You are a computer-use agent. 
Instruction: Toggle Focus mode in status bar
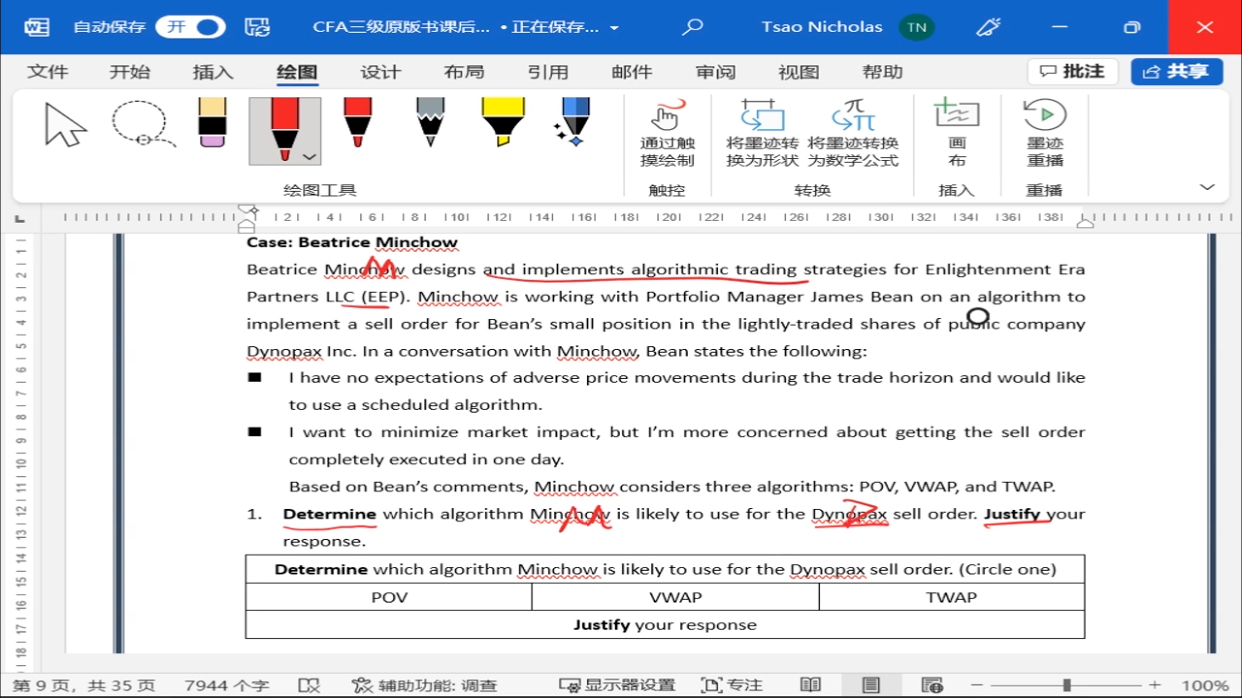coord(732,685)
